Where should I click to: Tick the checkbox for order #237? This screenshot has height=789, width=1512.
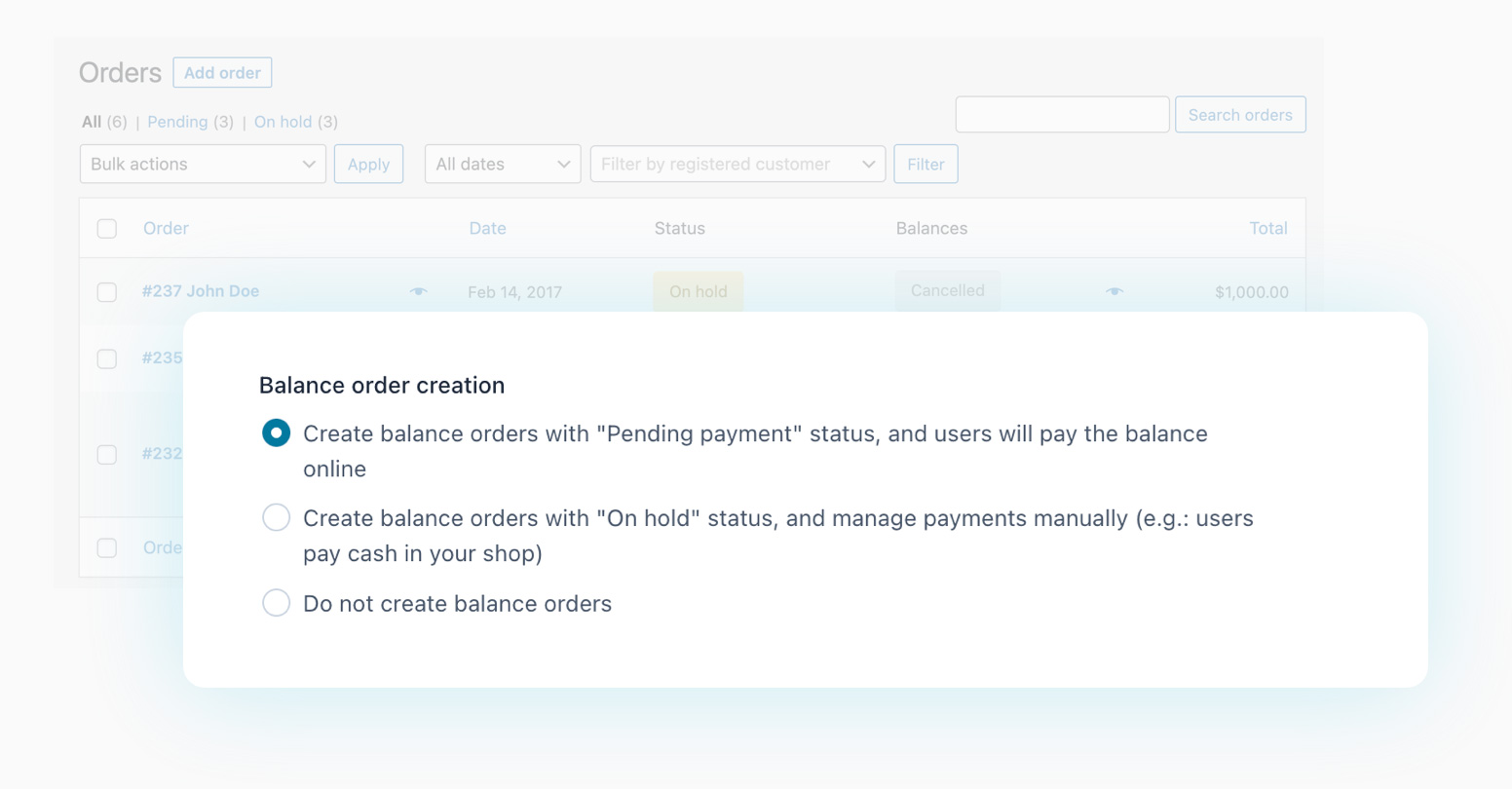tap(106, 291)
